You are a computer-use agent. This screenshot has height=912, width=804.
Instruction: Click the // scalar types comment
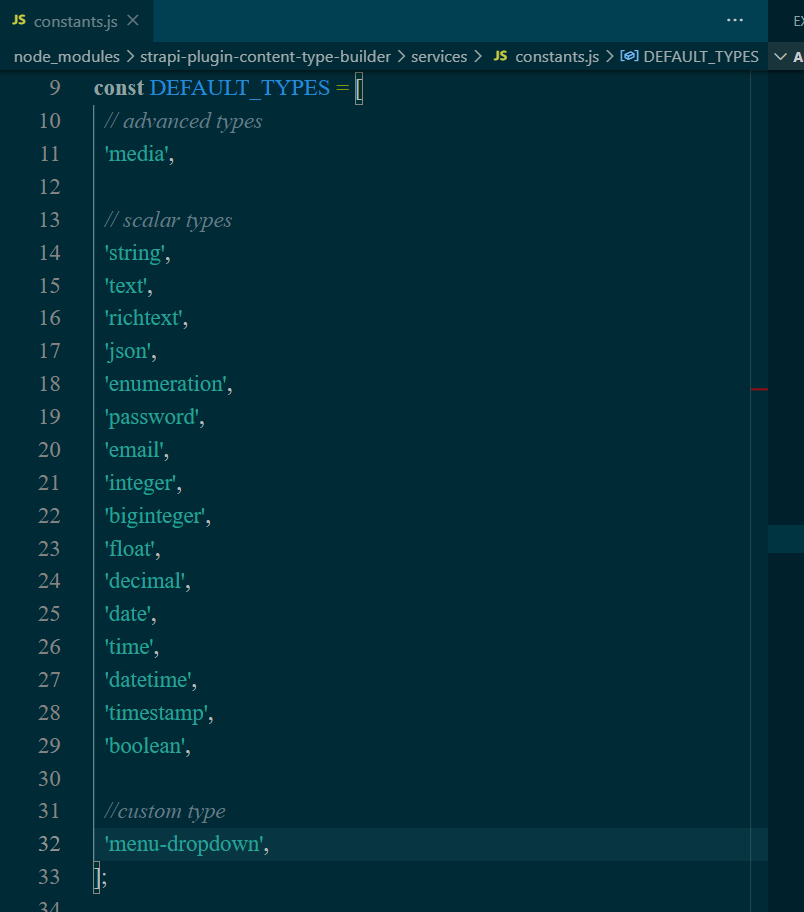pyautogui.click(x=168, y=220)
